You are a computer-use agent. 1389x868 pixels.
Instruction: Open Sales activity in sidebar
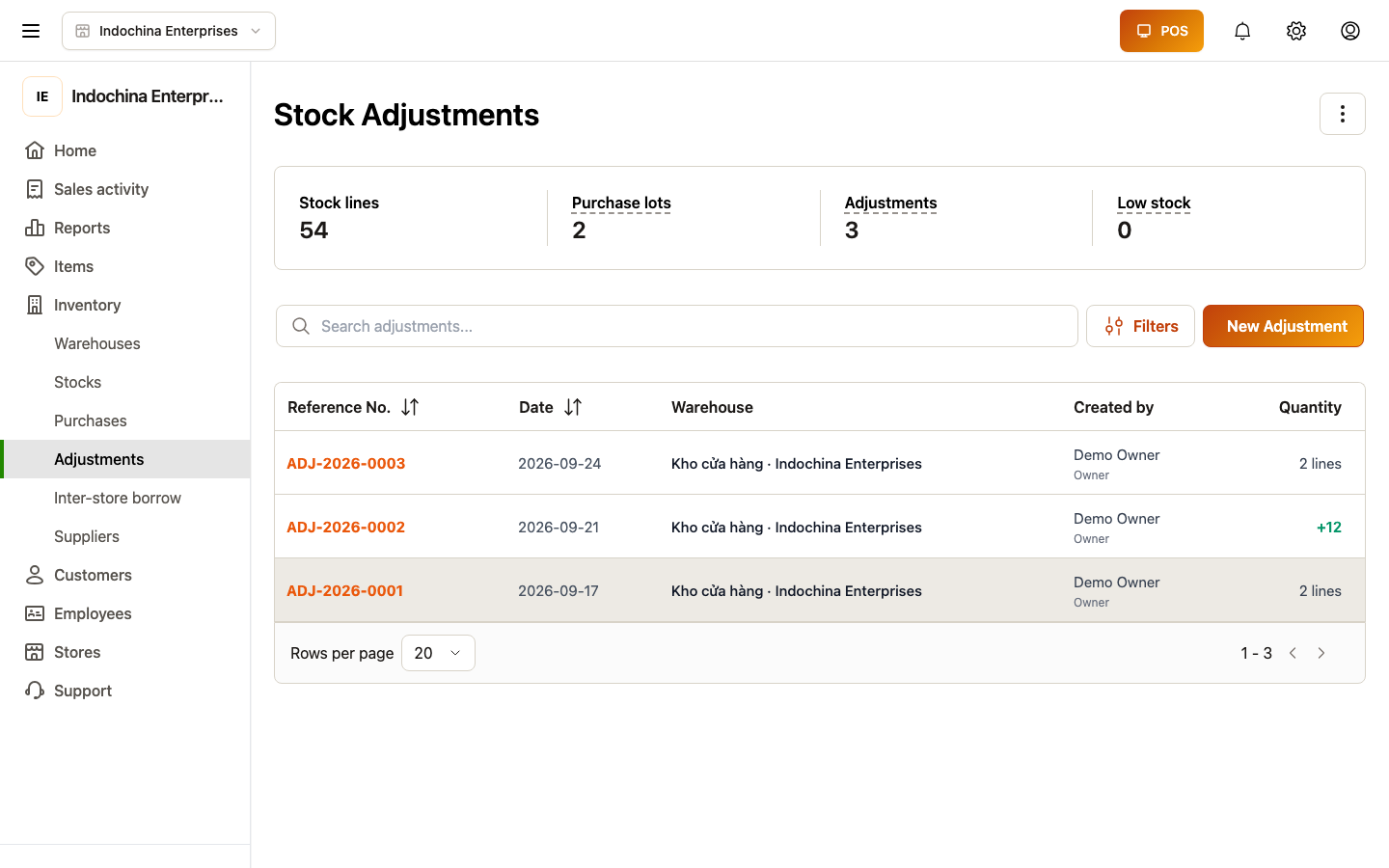(x=125, y=189)
